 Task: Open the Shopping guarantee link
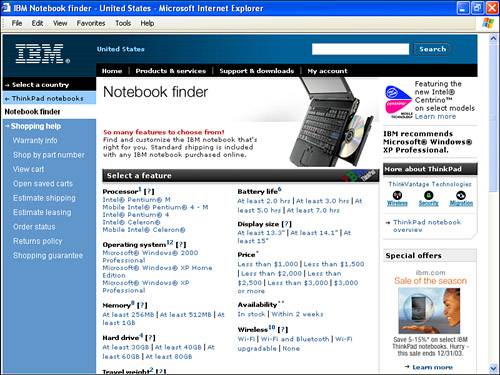coord(48,256)
